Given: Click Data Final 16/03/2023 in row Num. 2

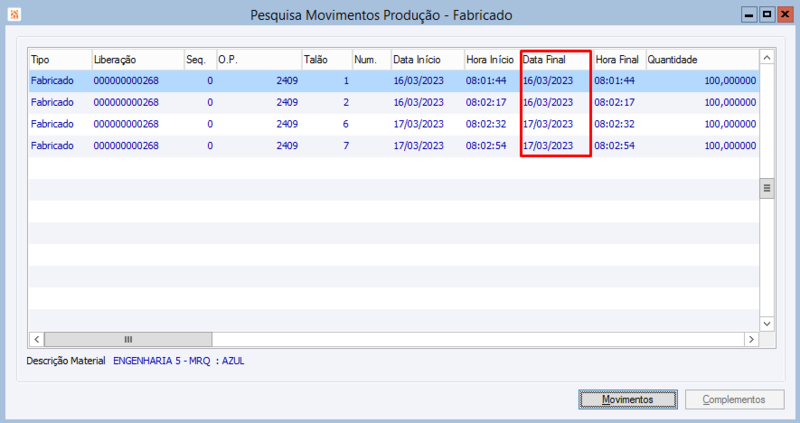Looking at the screenshot, I should (x=548, y=102).
